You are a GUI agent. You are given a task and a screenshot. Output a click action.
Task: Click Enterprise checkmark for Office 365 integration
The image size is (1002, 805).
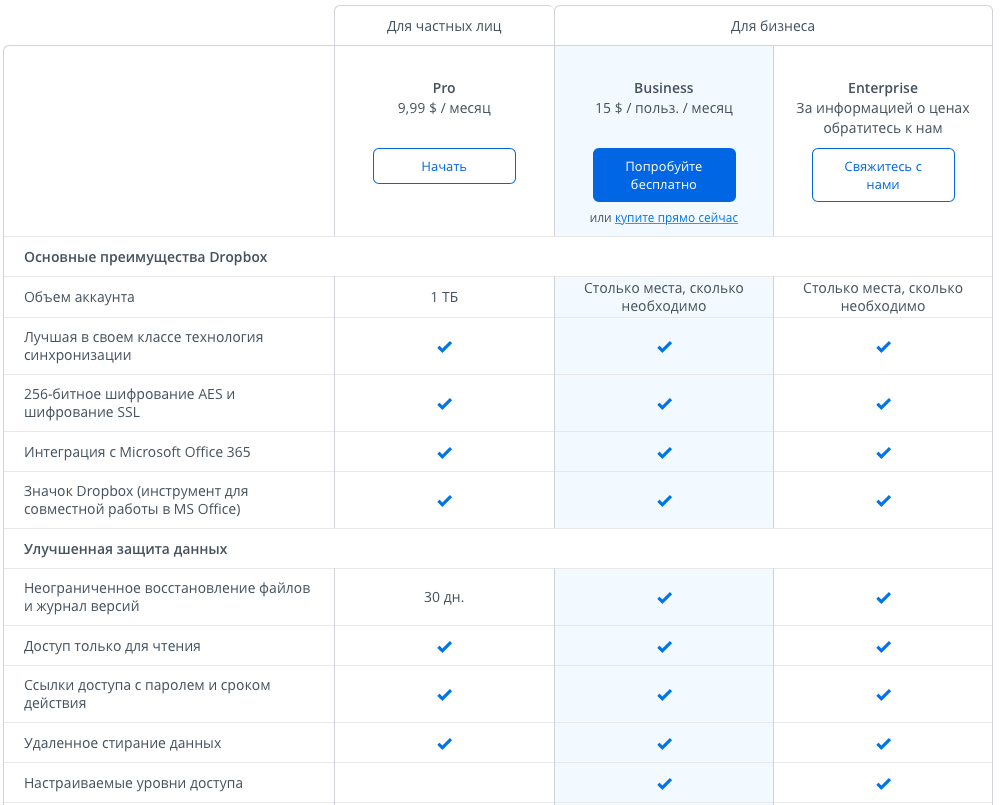tap(883, 453)
